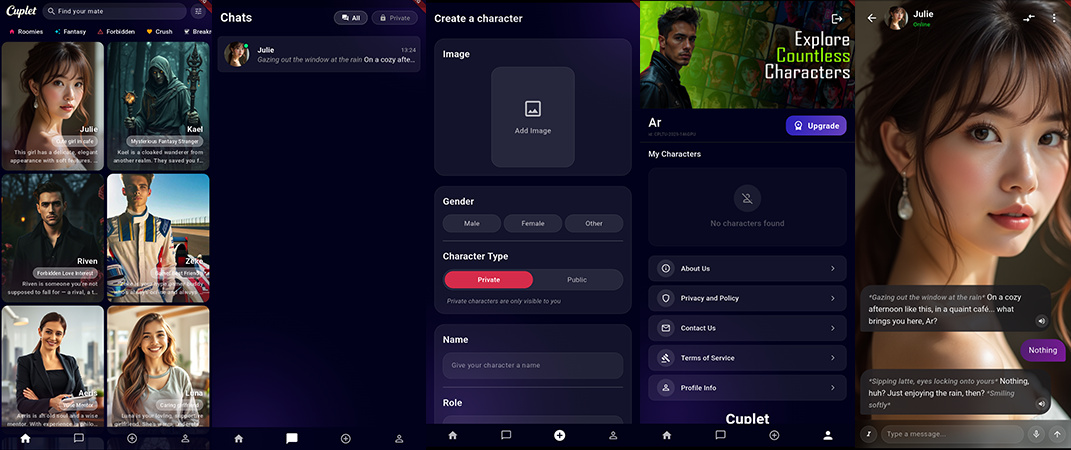Click the logout icon on the profile banner

[x=837, y=18]
